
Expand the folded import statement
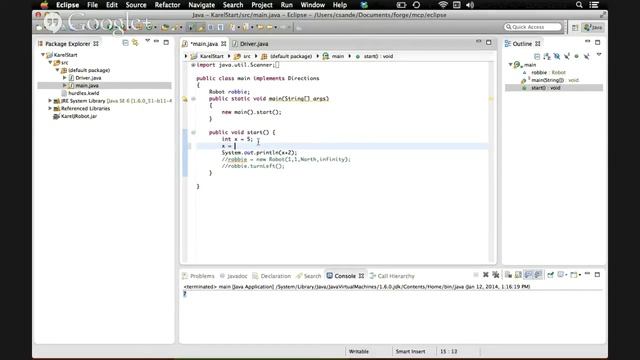(193, 65)
